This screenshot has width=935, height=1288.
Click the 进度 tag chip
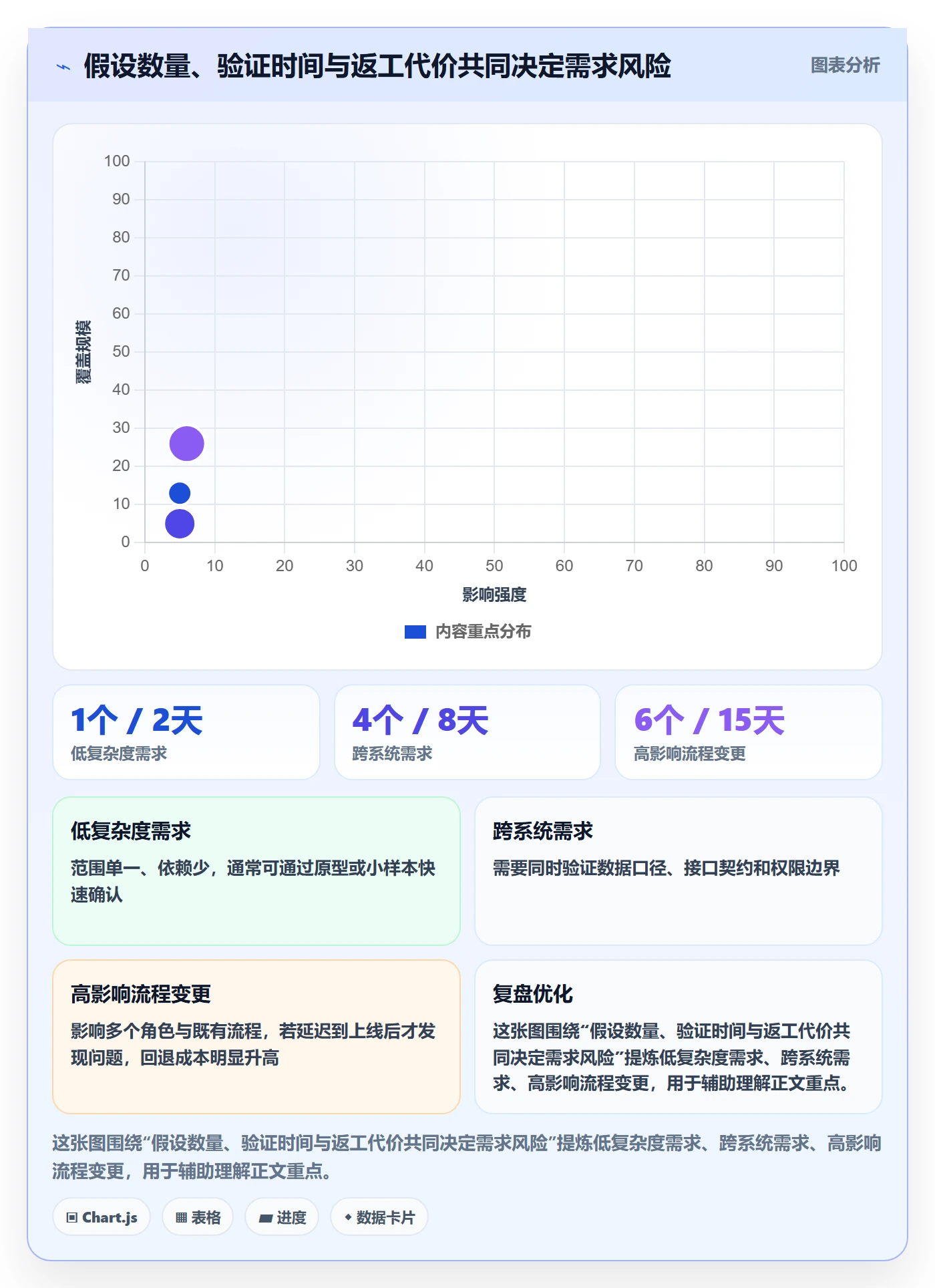click(x=282, y=1217)
